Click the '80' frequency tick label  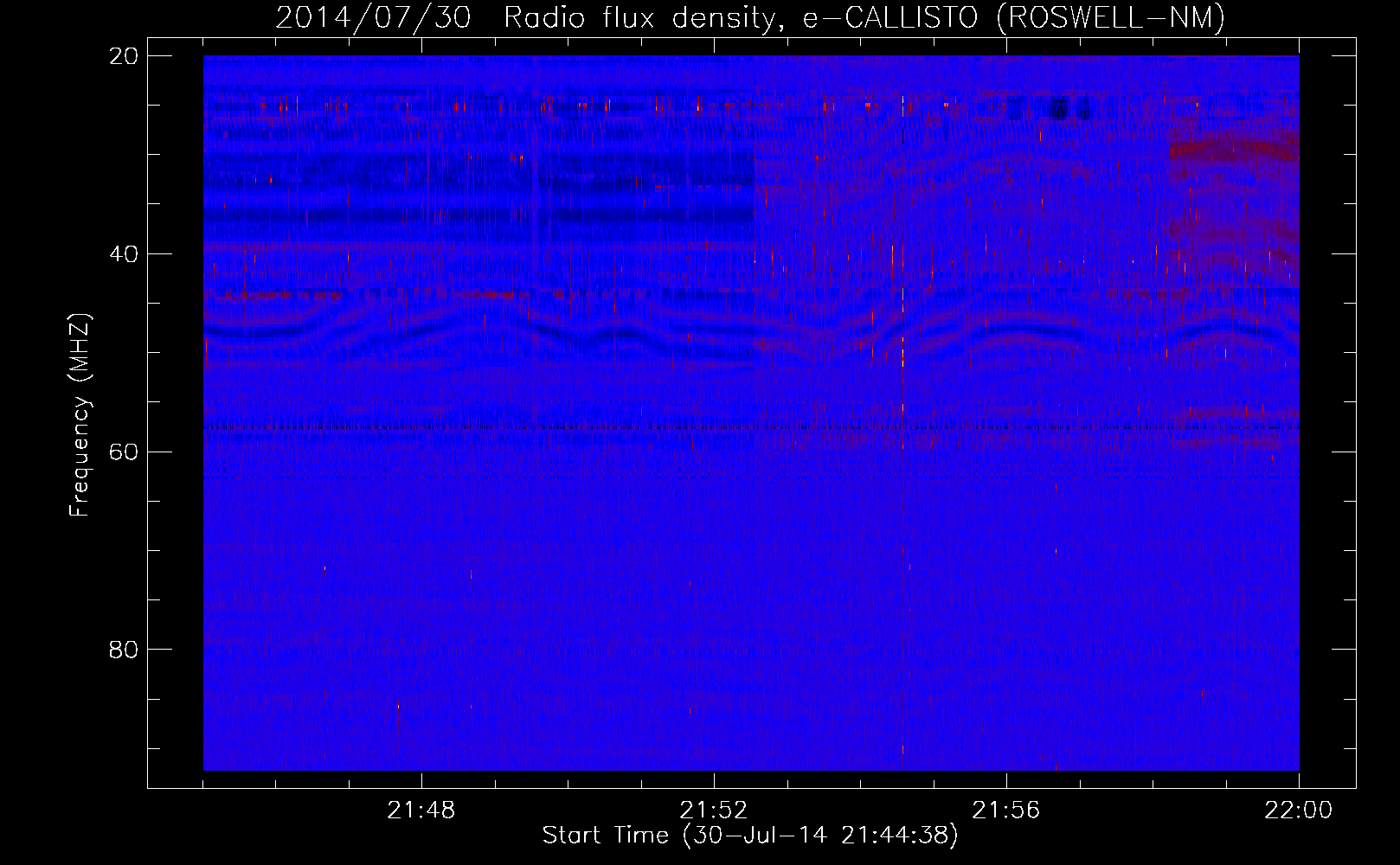[124, 650]
